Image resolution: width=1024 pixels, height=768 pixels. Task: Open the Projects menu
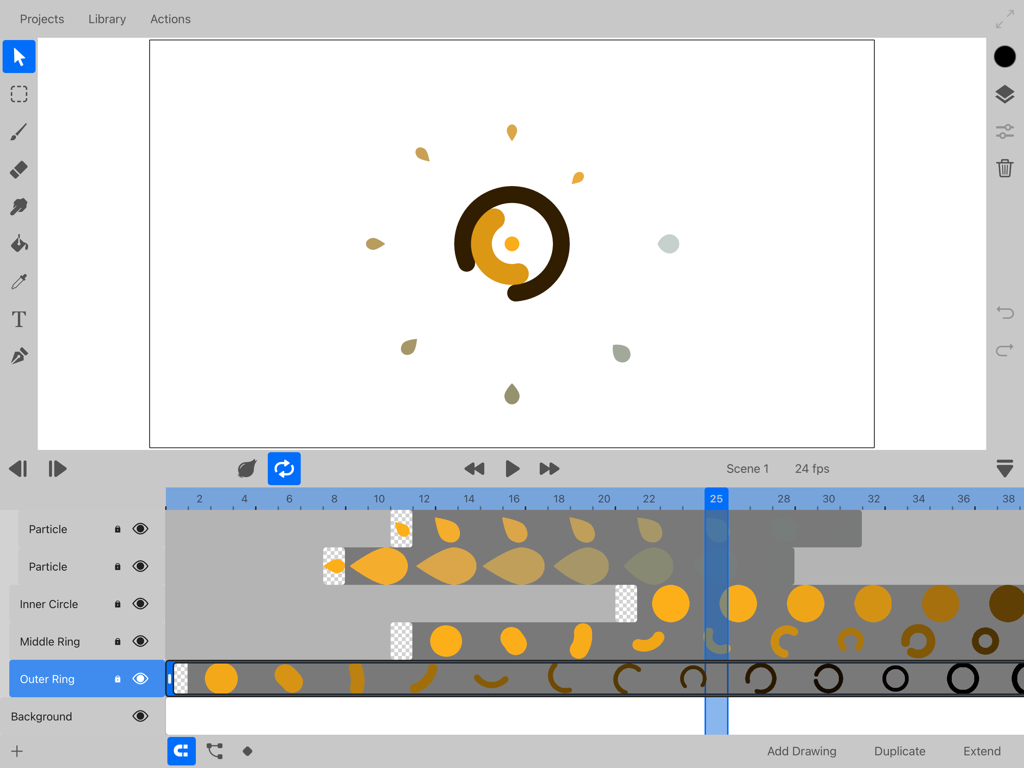coord(41,18)
